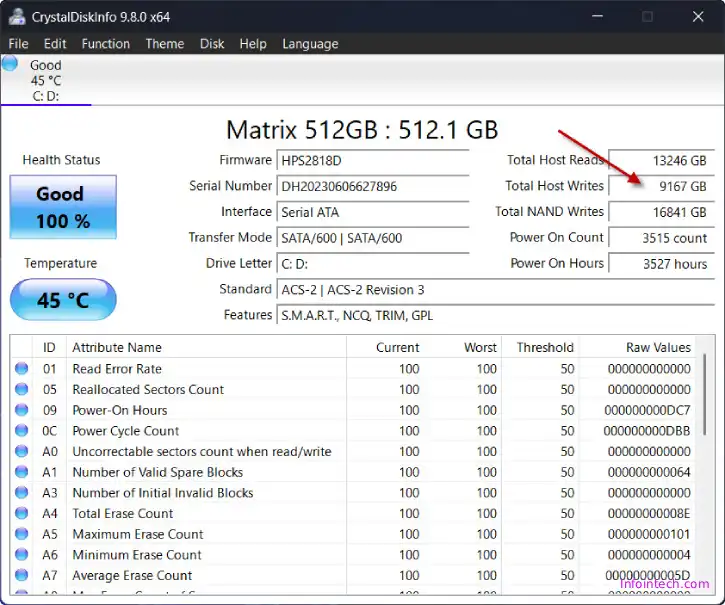Click the status orb for Power Cycle Count

[x=21, y=431]
